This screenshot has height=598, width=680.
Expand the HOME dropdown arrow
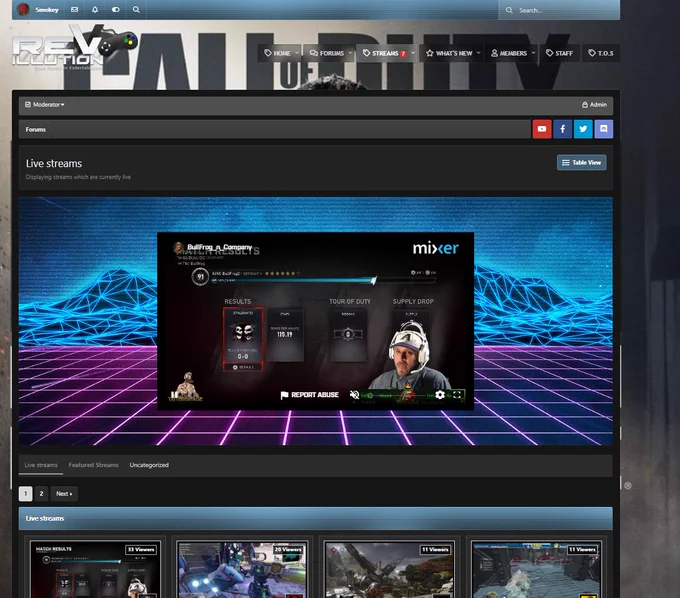coord(297,53)
